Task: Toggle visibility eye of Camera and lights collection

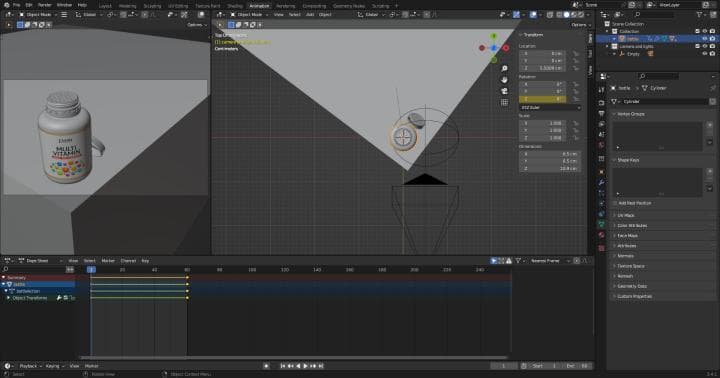Action: coord(705,46)
